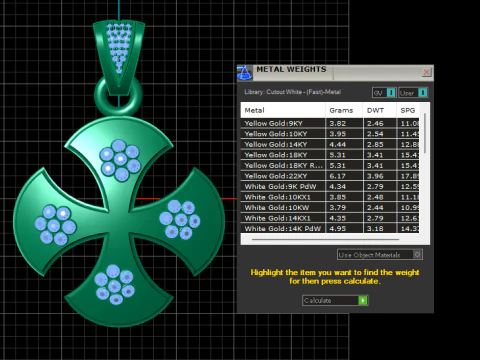Select the gem cluster on the right arm
Screen dimensions: 480x360
point(180,220)
